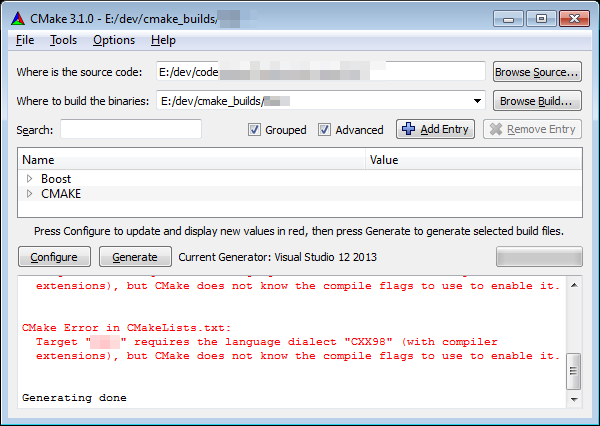Open the File menu
The width and height of the screenshot is (600, 426).
[25, 40]
